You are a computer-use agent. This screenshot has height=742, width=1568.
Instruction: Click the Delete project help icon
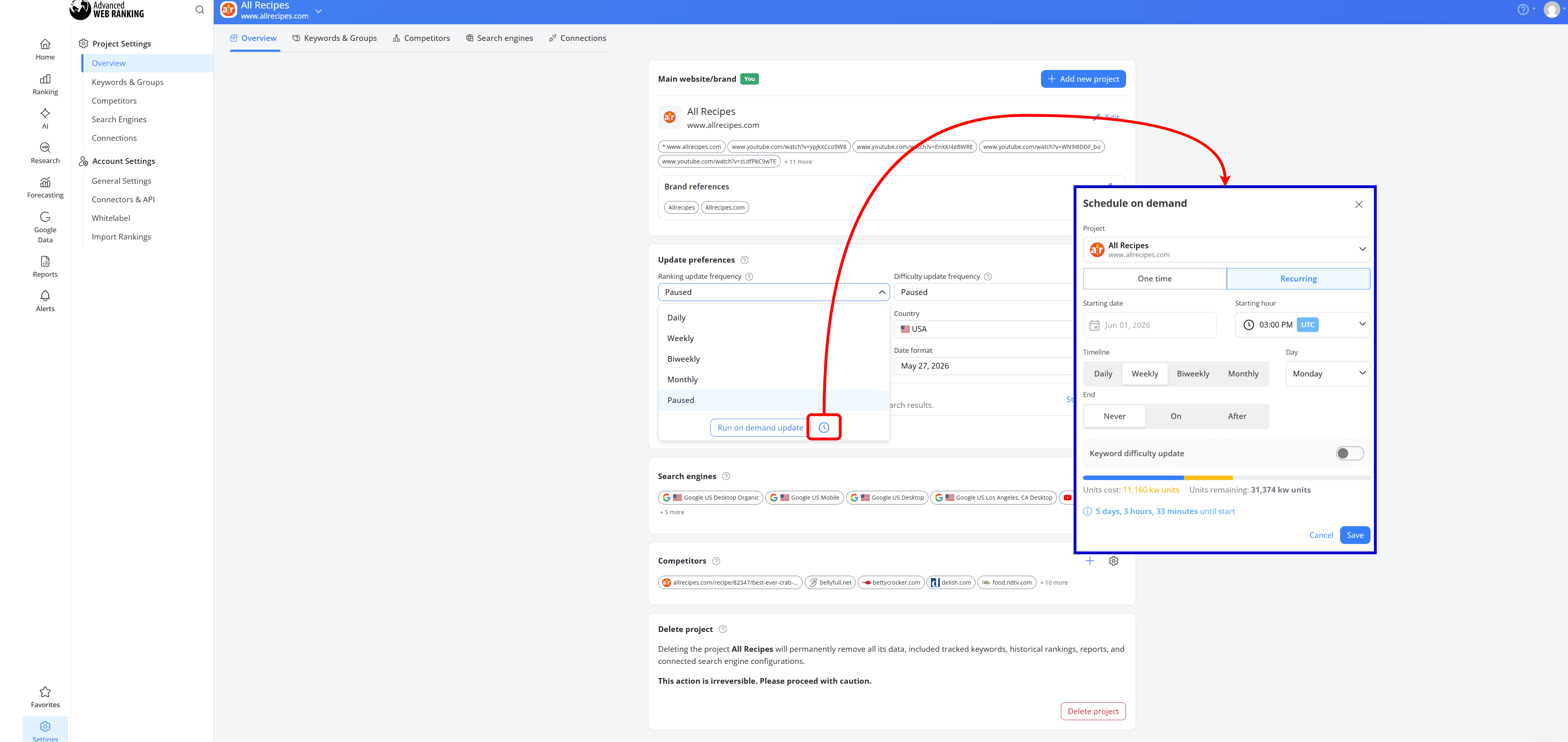coord(723,629)
